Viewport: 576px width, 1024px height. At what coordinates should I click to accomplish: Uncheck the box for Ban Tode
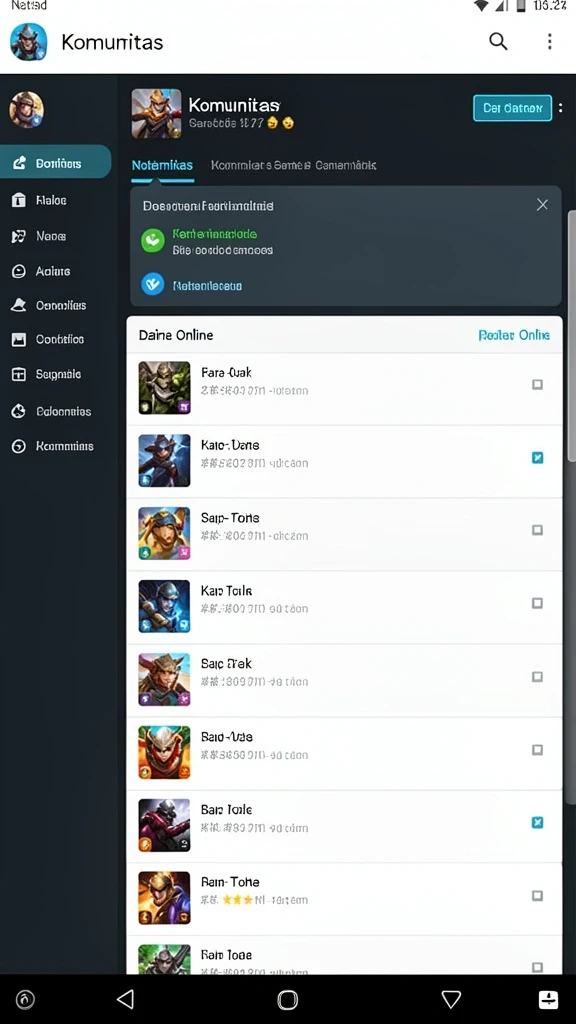(537, 823)
